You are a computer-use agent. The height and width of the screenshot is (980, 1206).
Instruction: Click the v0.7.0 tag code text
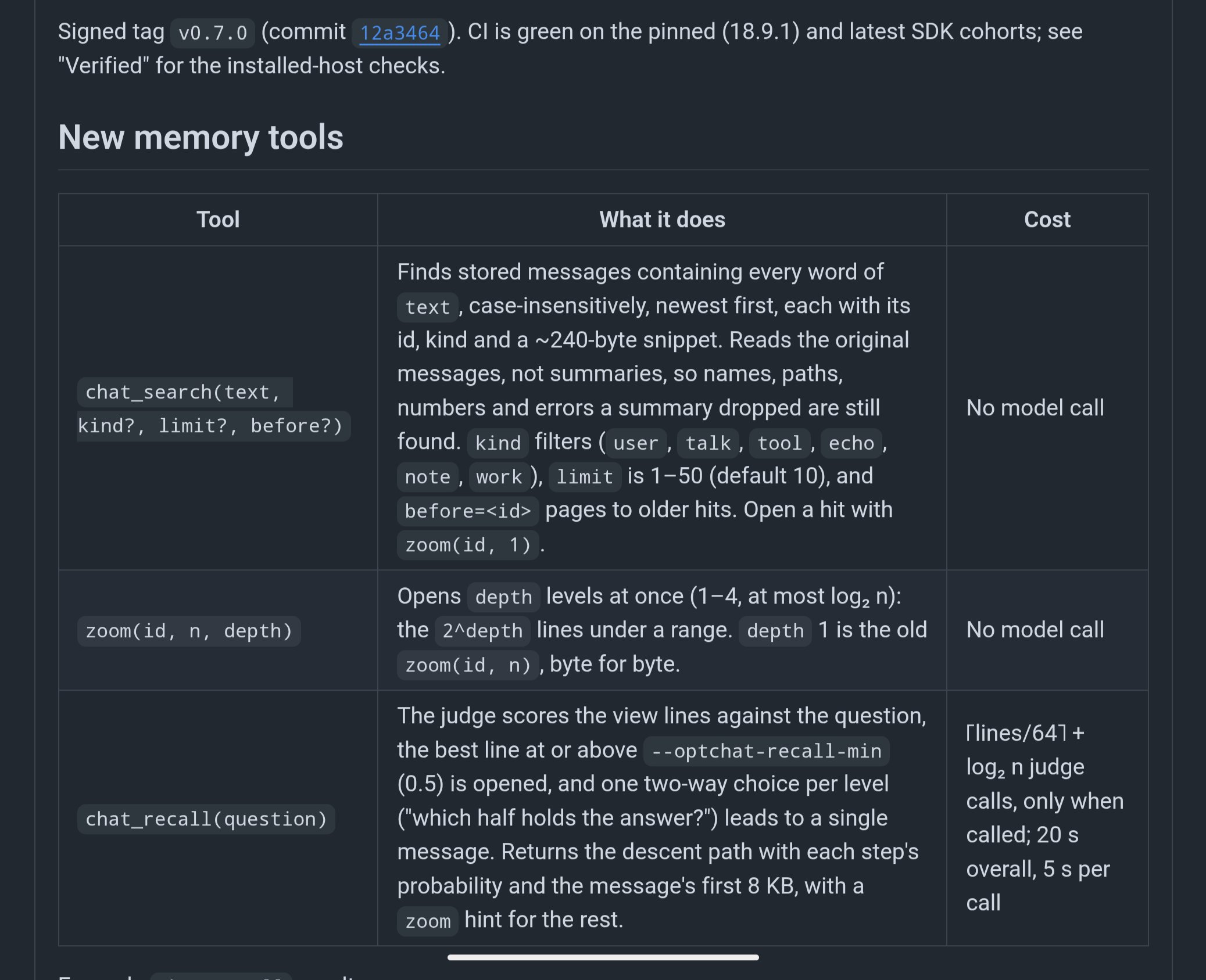tap(213, 33)
